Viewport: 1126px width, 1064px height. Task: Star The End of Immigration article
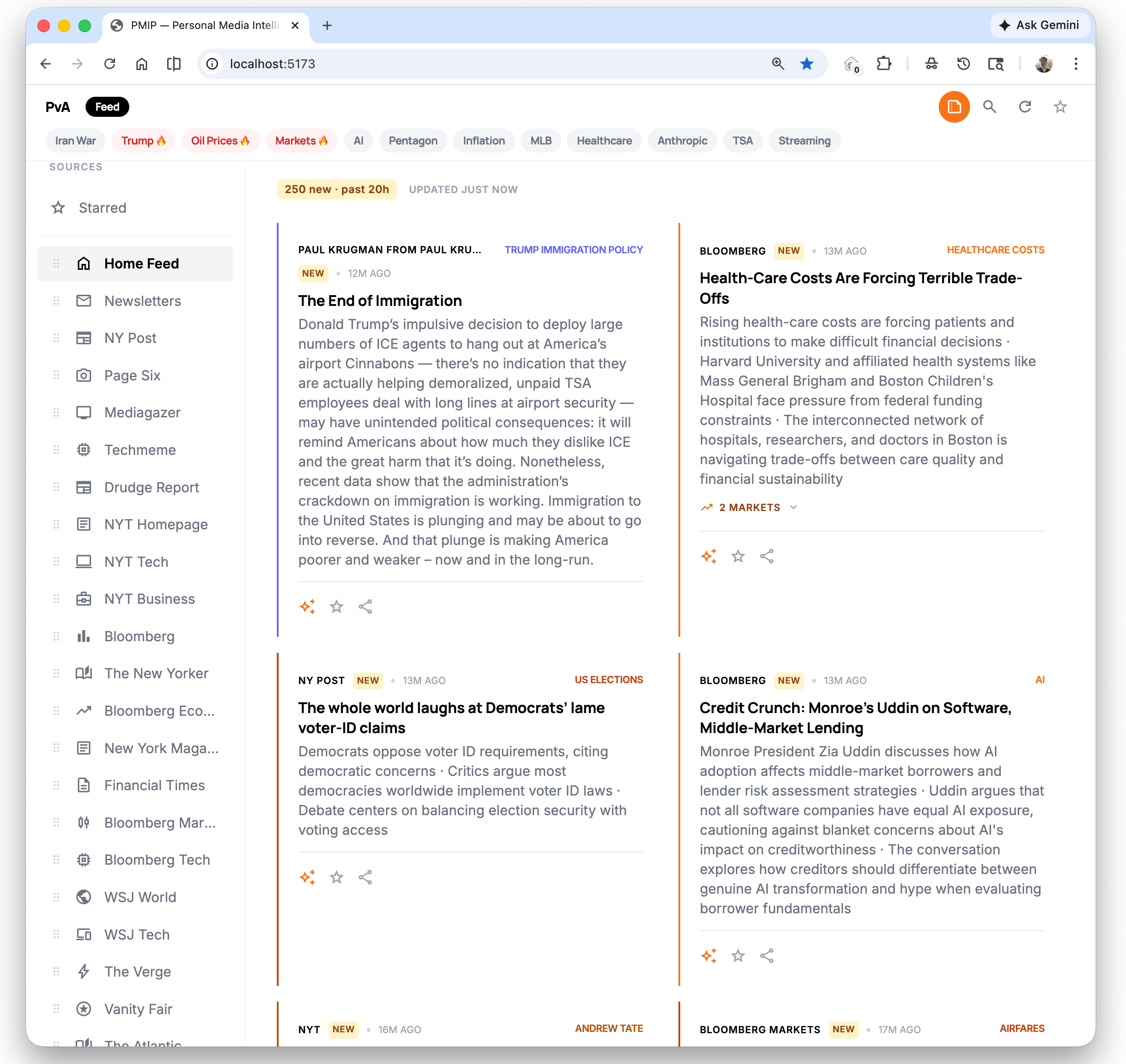point(336,606)
